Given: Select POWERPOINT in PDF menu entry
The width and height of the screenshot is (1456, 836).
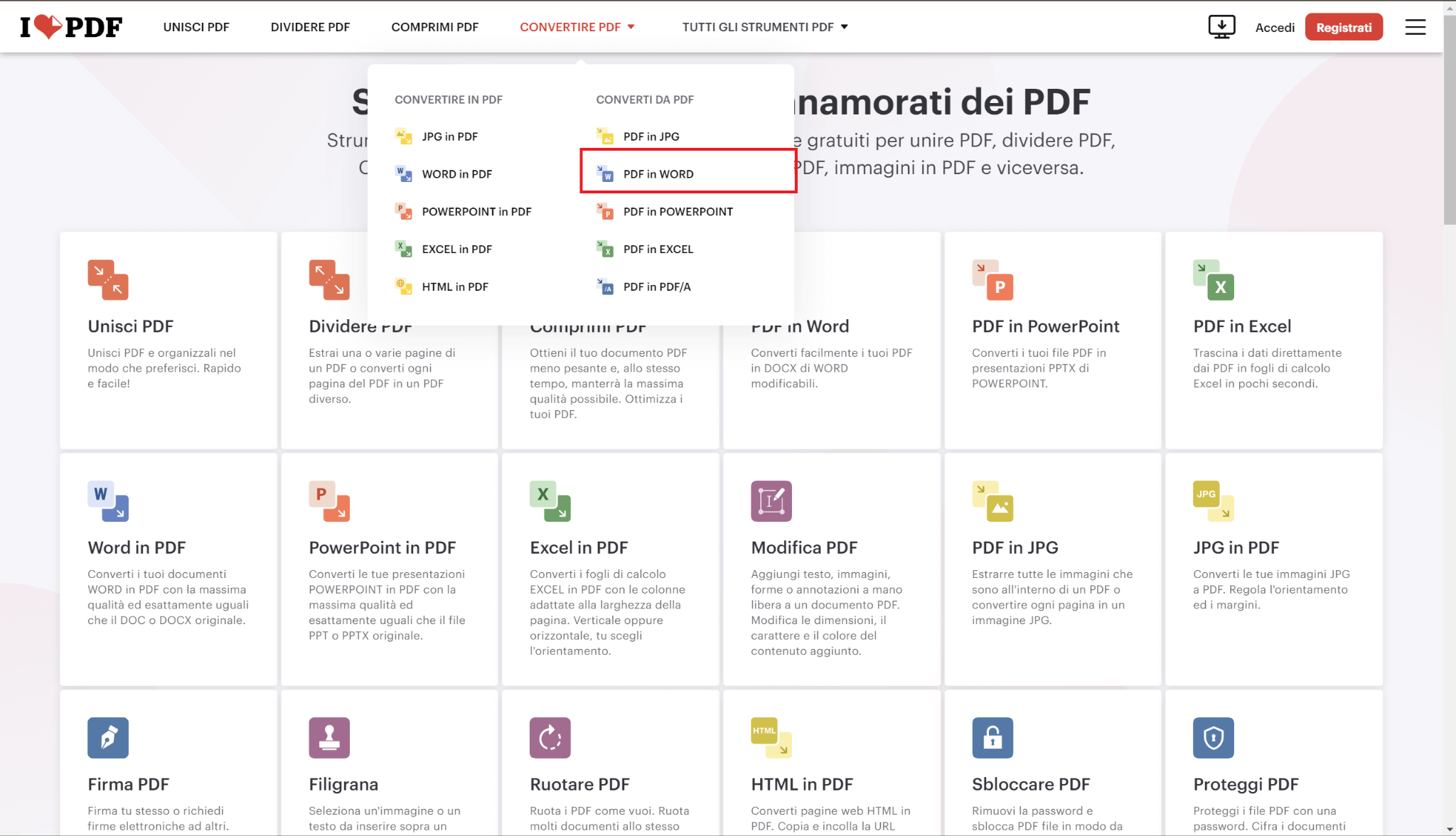Looking at the screenshot, I should point(476,212).
